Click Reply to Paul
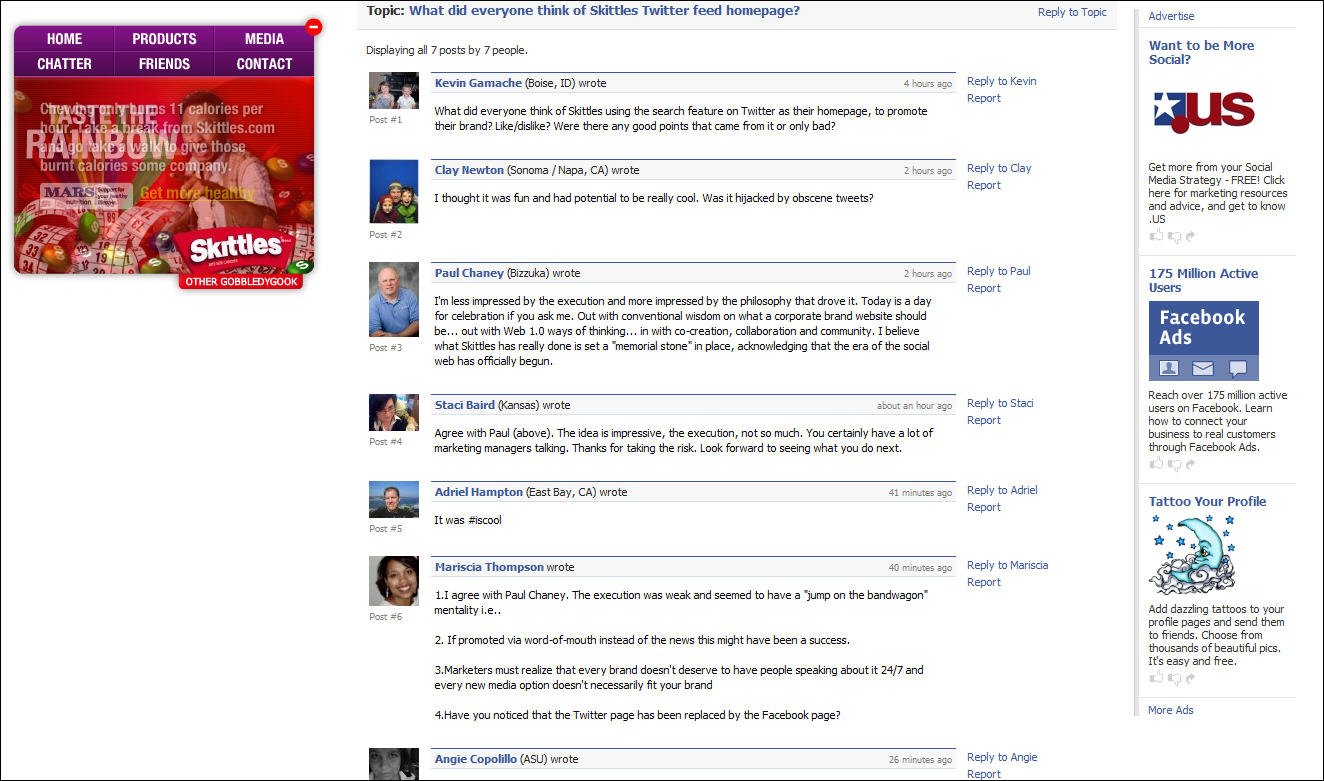The height and width of the screenshot is (781, 1324). 998,271
